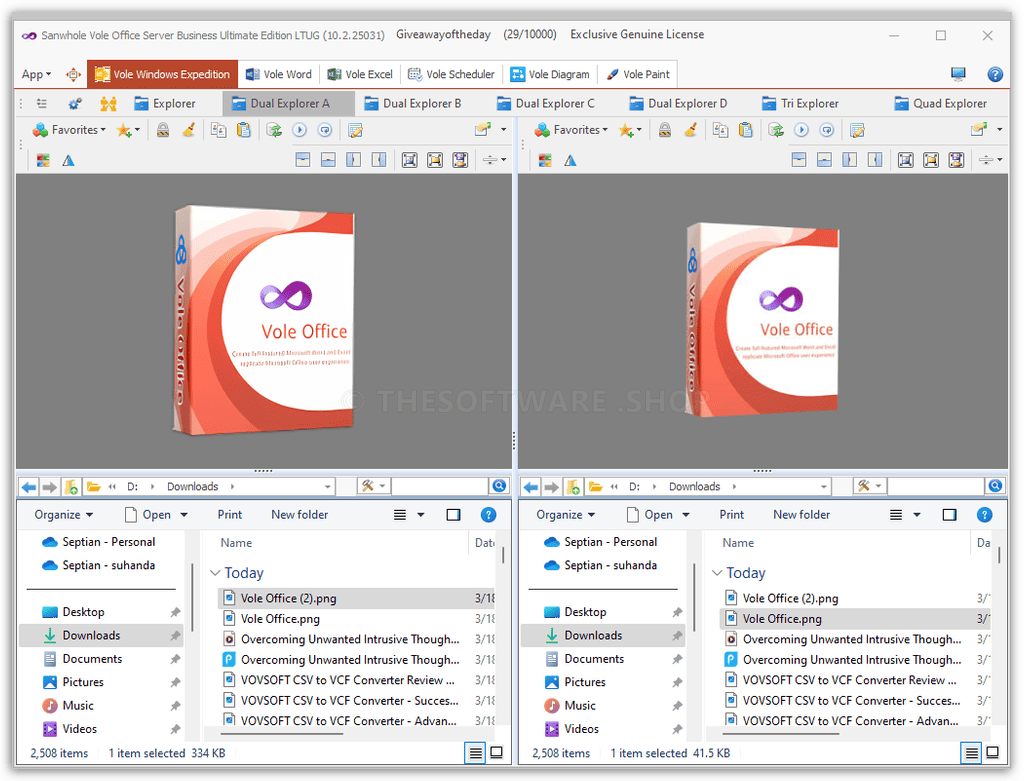Viewport: 1024px width, 781px height.
Task: Click the copy icon in left pane toolbar
Action: coord(218,130)
